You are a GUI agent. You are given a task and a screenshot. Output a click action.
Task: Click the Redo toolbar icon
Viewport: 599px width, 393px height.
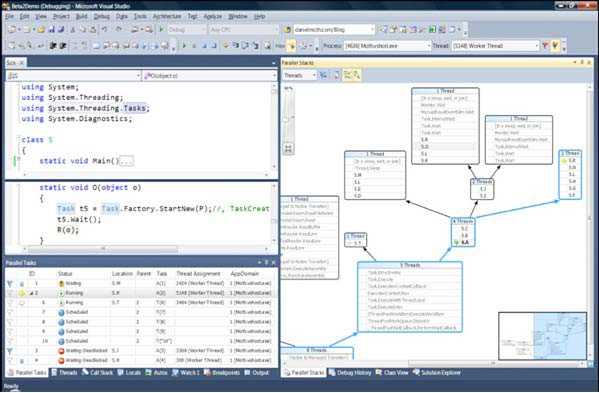(x=119, y=29)
